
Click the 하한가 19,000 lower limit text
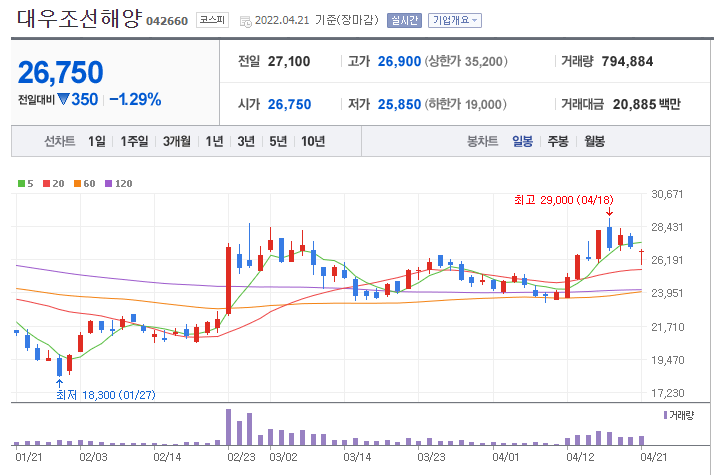click(x=465, y=104)
